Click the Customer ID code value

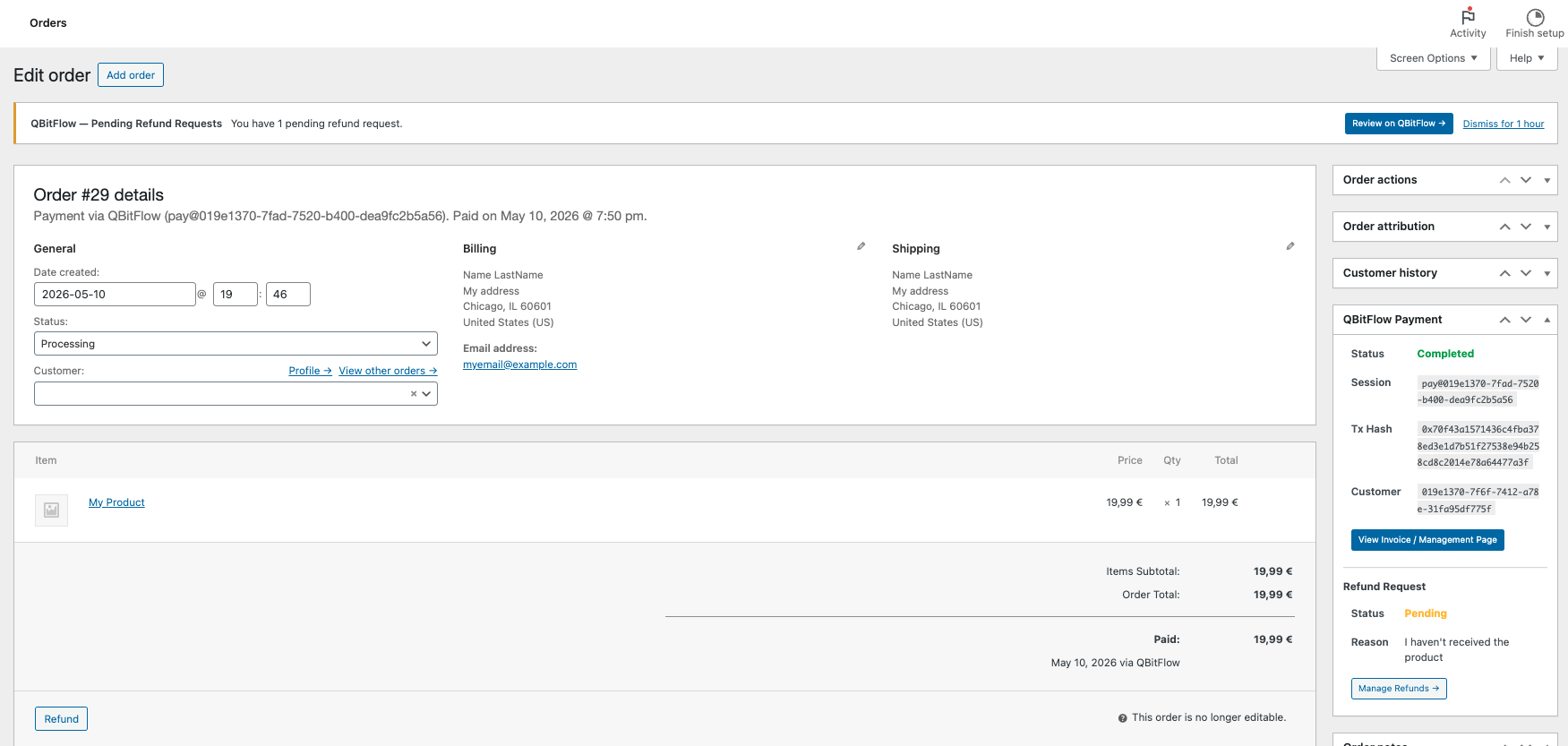point(1478,500)
